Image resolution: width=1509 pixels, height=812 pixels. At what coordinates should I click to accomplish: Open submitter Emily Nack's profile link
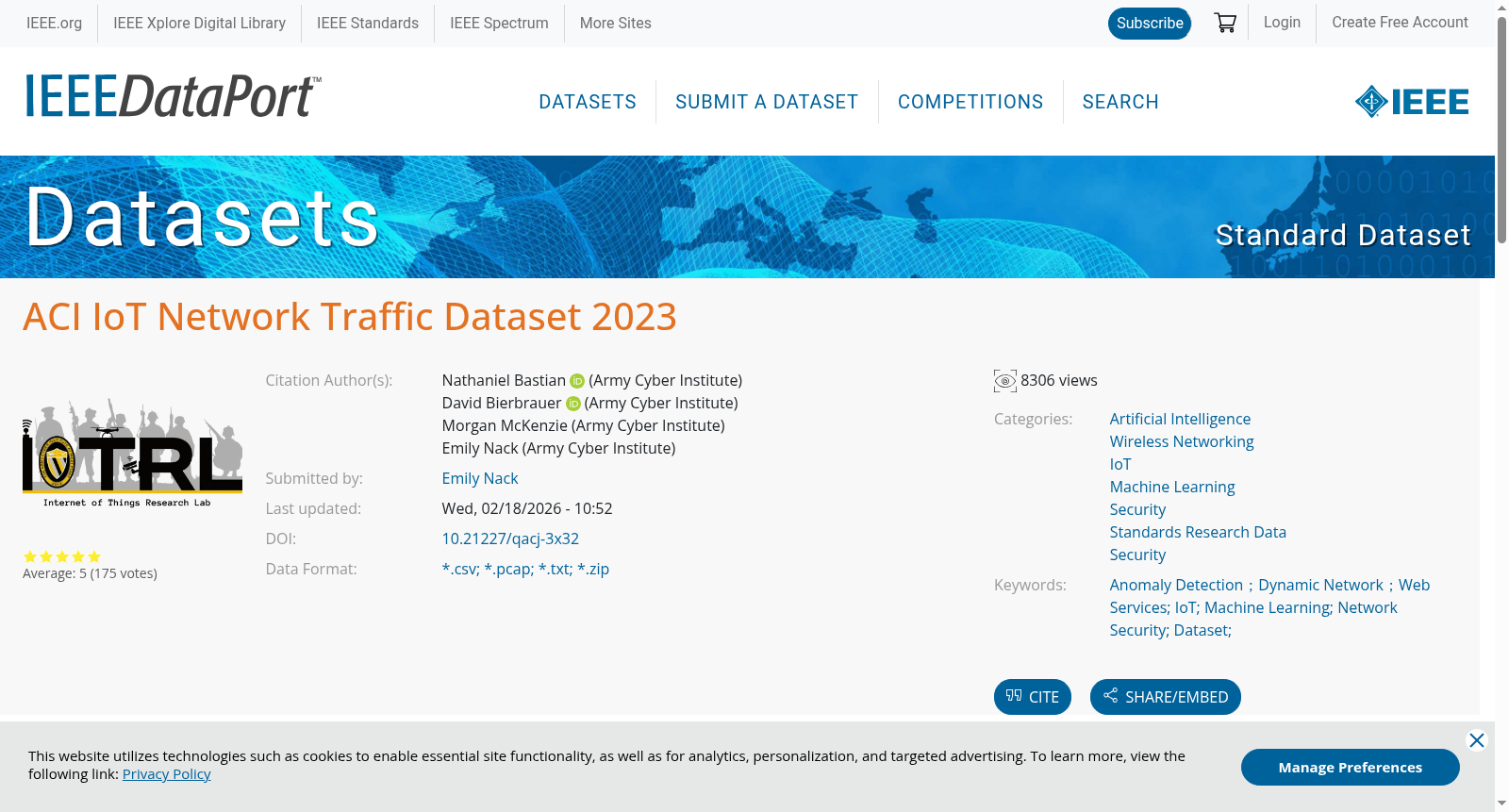pos(480,479)
